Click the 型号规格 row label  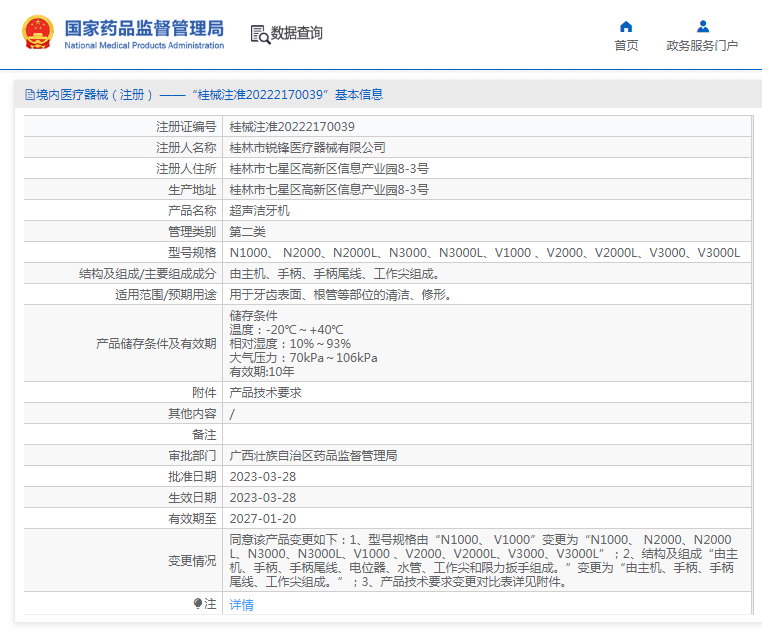[192, 253]
